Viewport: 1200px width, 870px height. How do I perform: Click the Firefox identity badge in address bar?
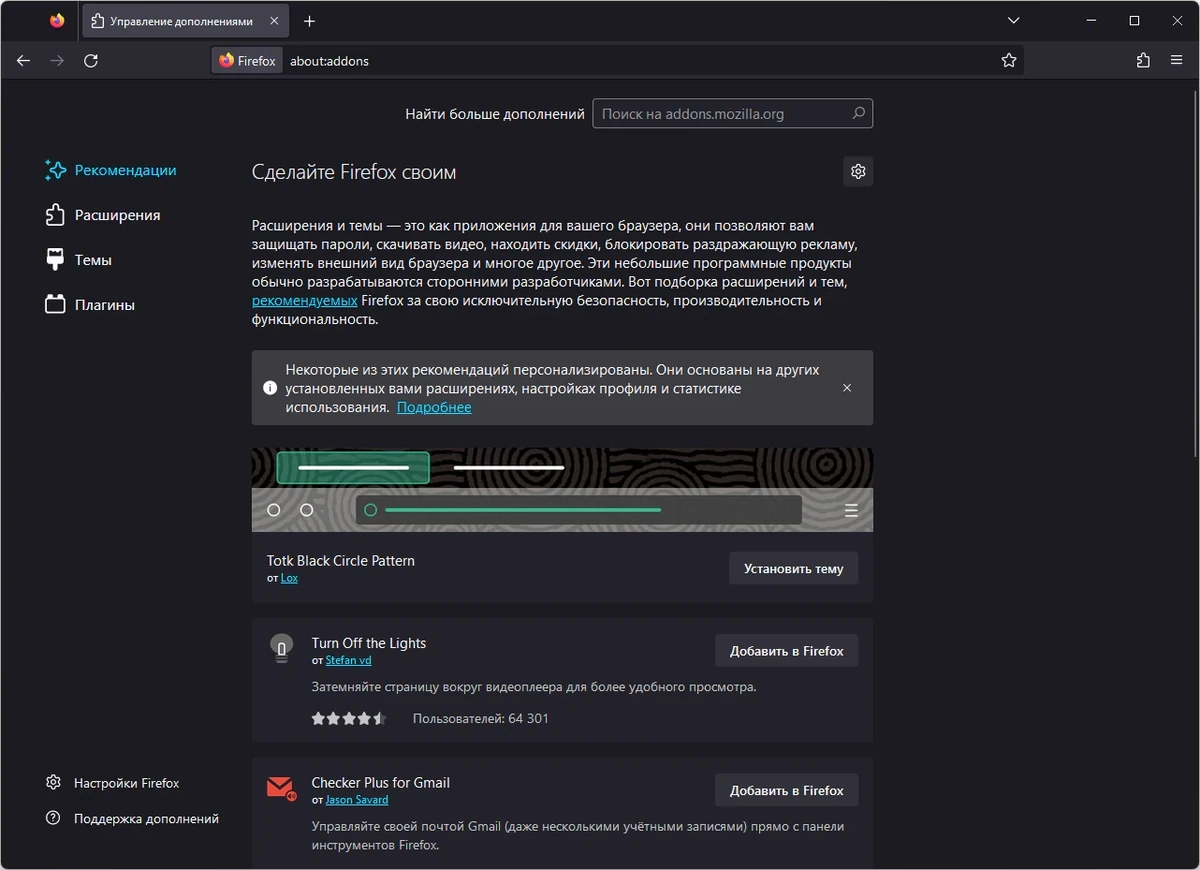click(x=247, y=61)
